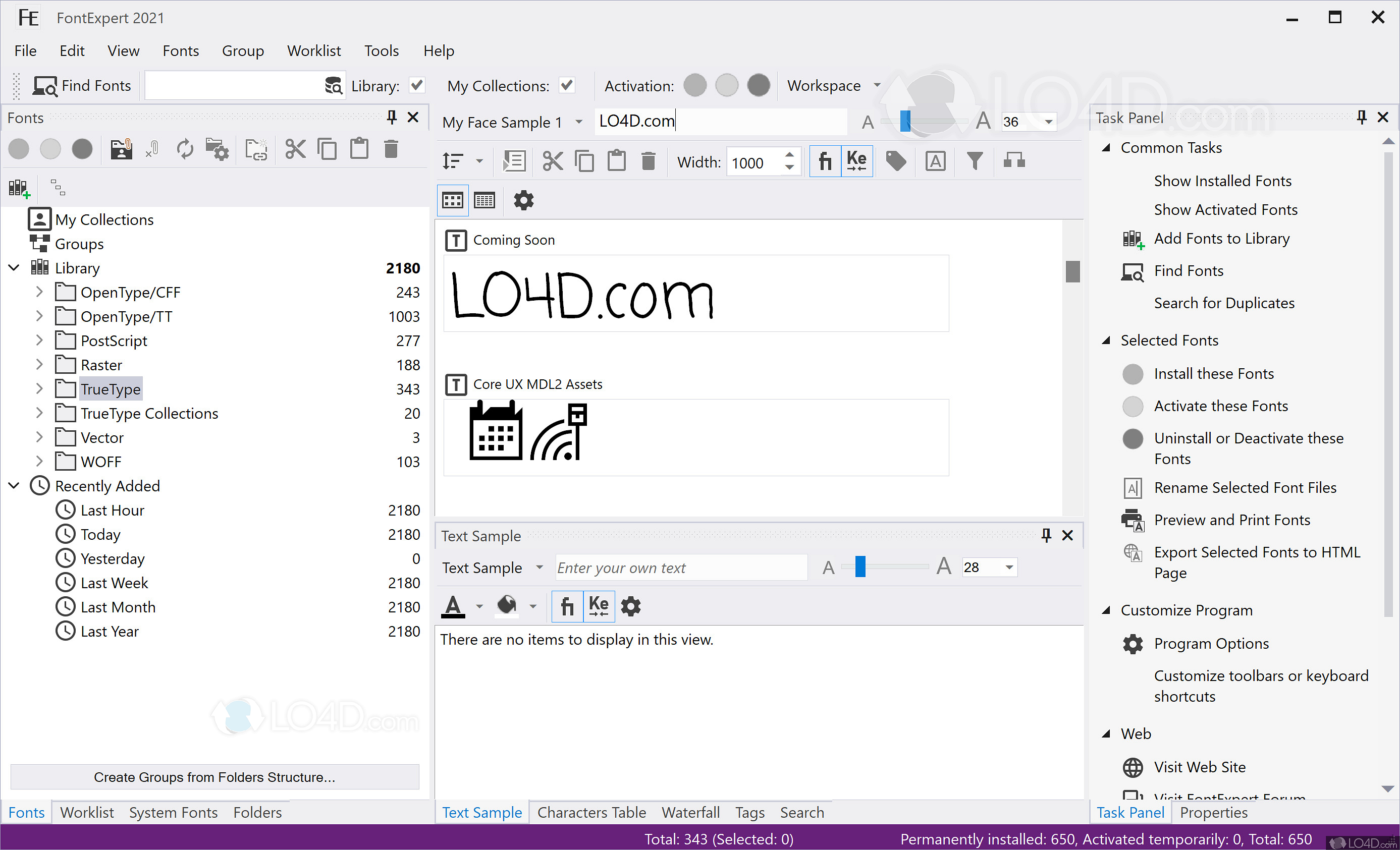Toggle ligatures with the fi icon
Viewport: 1400px width, 850px height.
825,161
